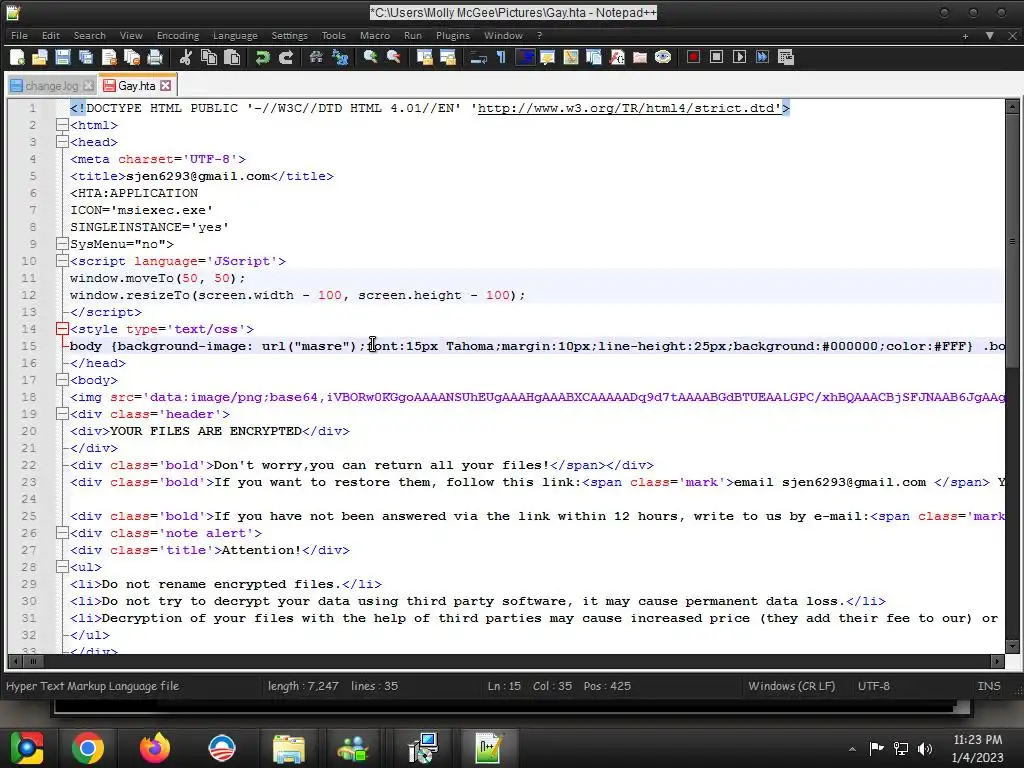Toggle synchronized vertical scrolling
The height and width of the screenshot is (768, 1024).
[424, 57]
